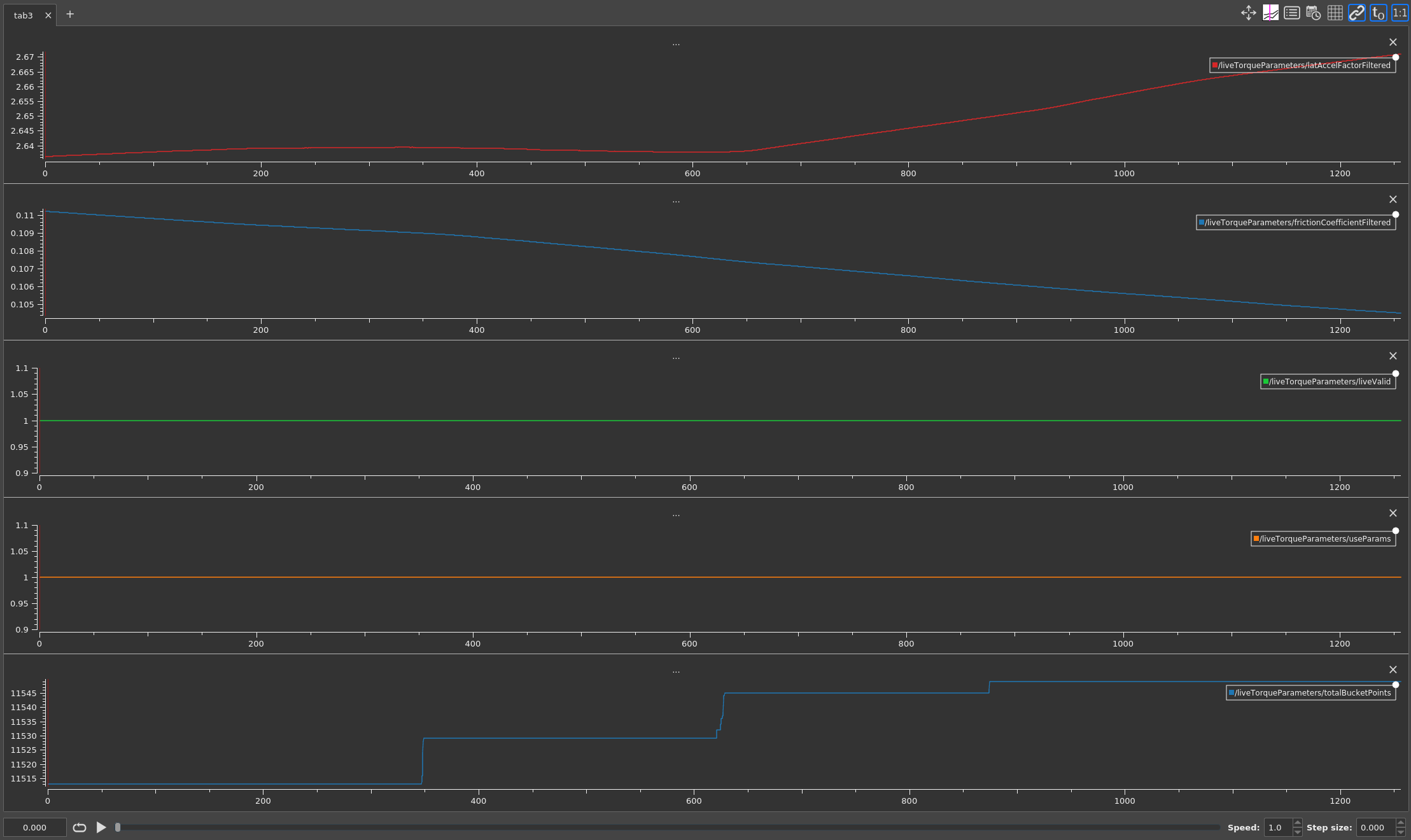Click the loop playback icon
Image resolution: width=1411 pixels, height=840 pixels.
coord(80,827)
